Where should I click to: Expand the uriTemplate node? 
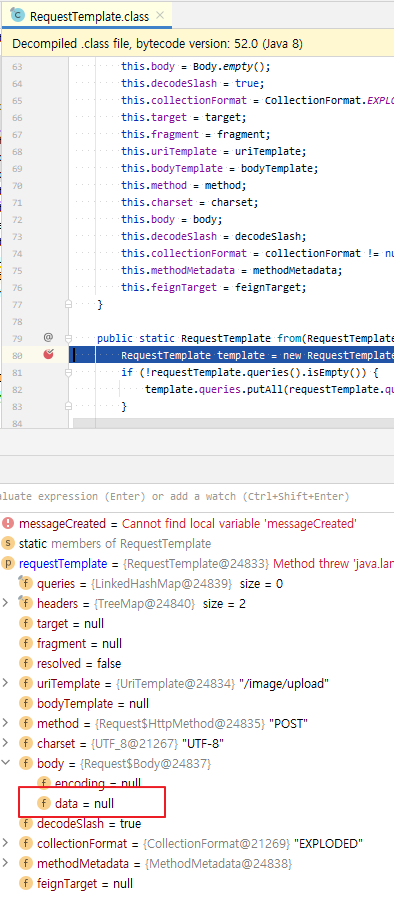point(6,683)
